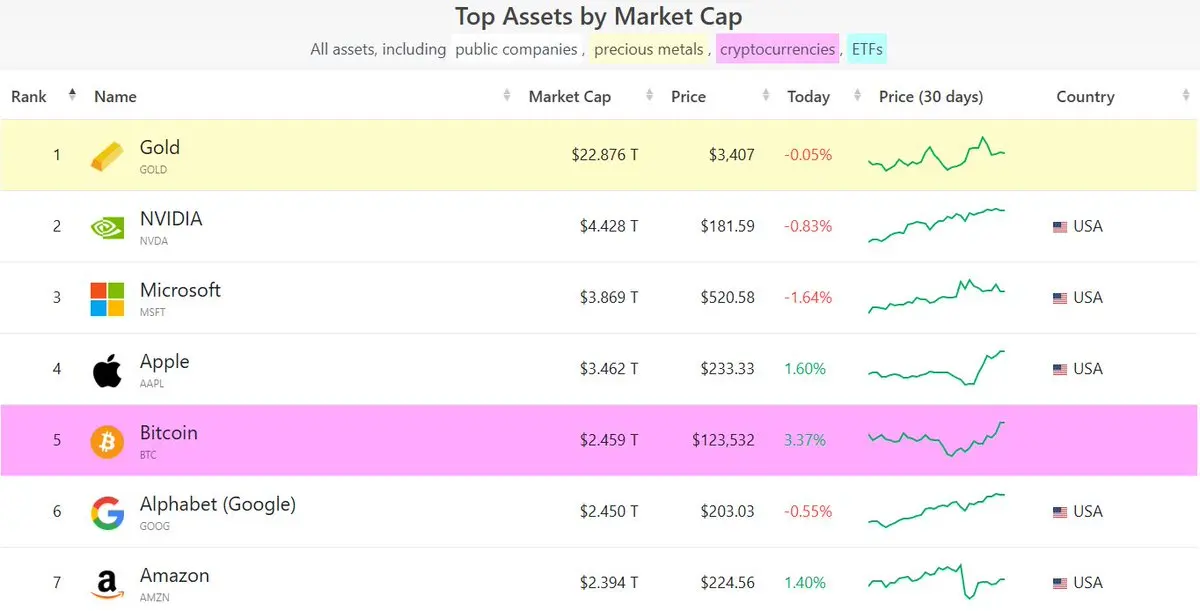Image resolution: width=1200 pixels, height=611 pixels.
Task: Click Bitcoin price $123,532
Action: (x=724, y=441)
